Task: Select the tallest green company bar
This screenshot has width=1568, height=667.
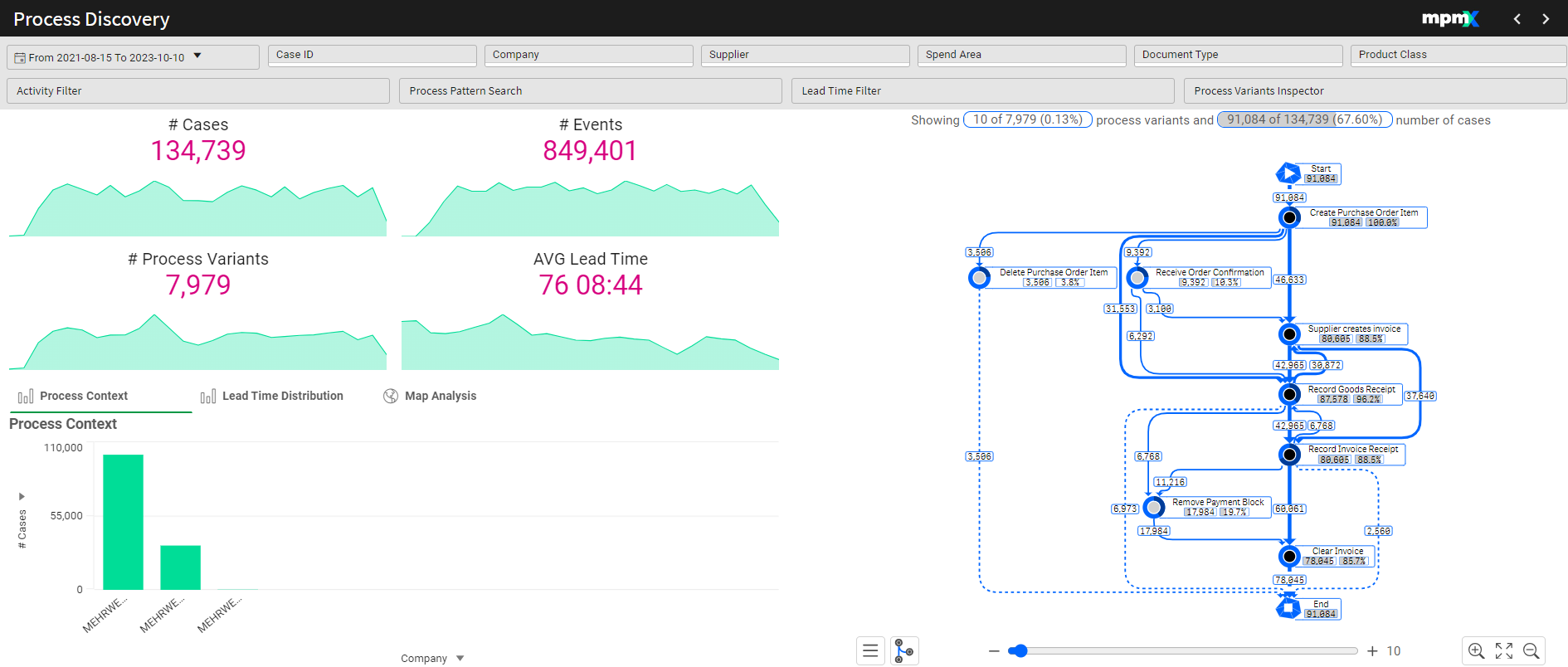Action: click(123, 522)
